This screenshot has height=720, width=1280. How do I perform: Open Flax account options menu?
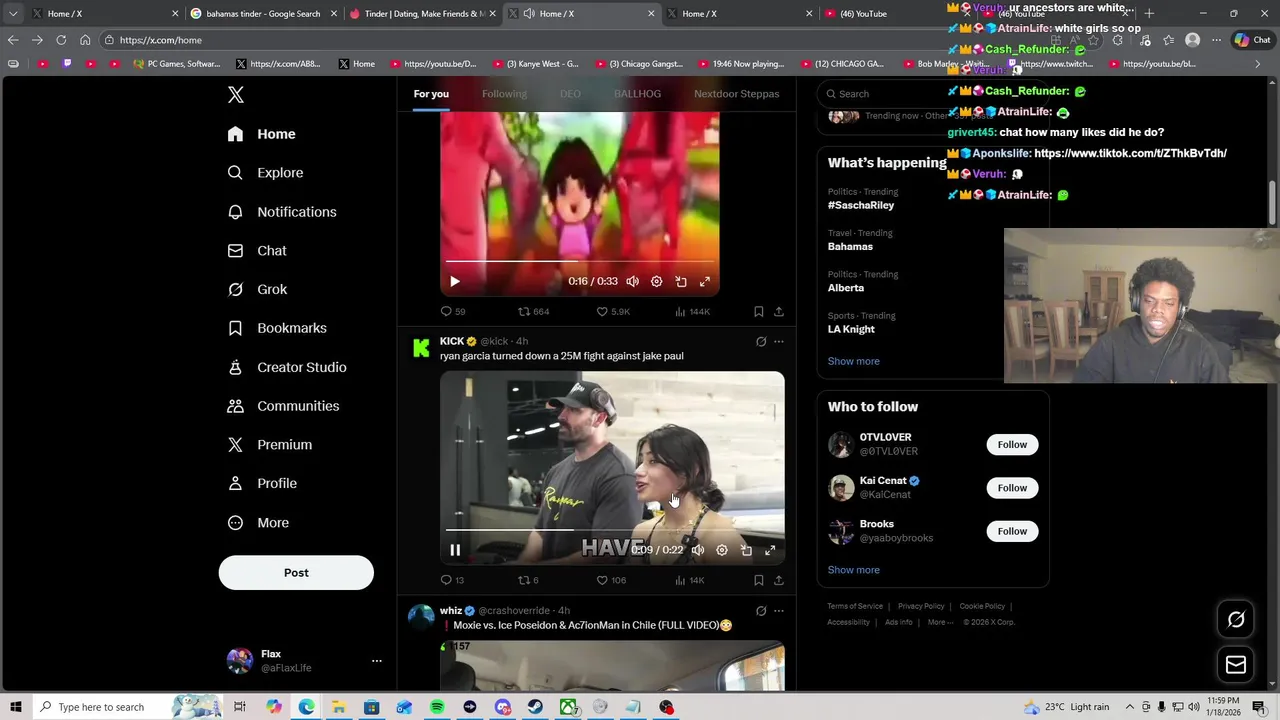(377, 661)
